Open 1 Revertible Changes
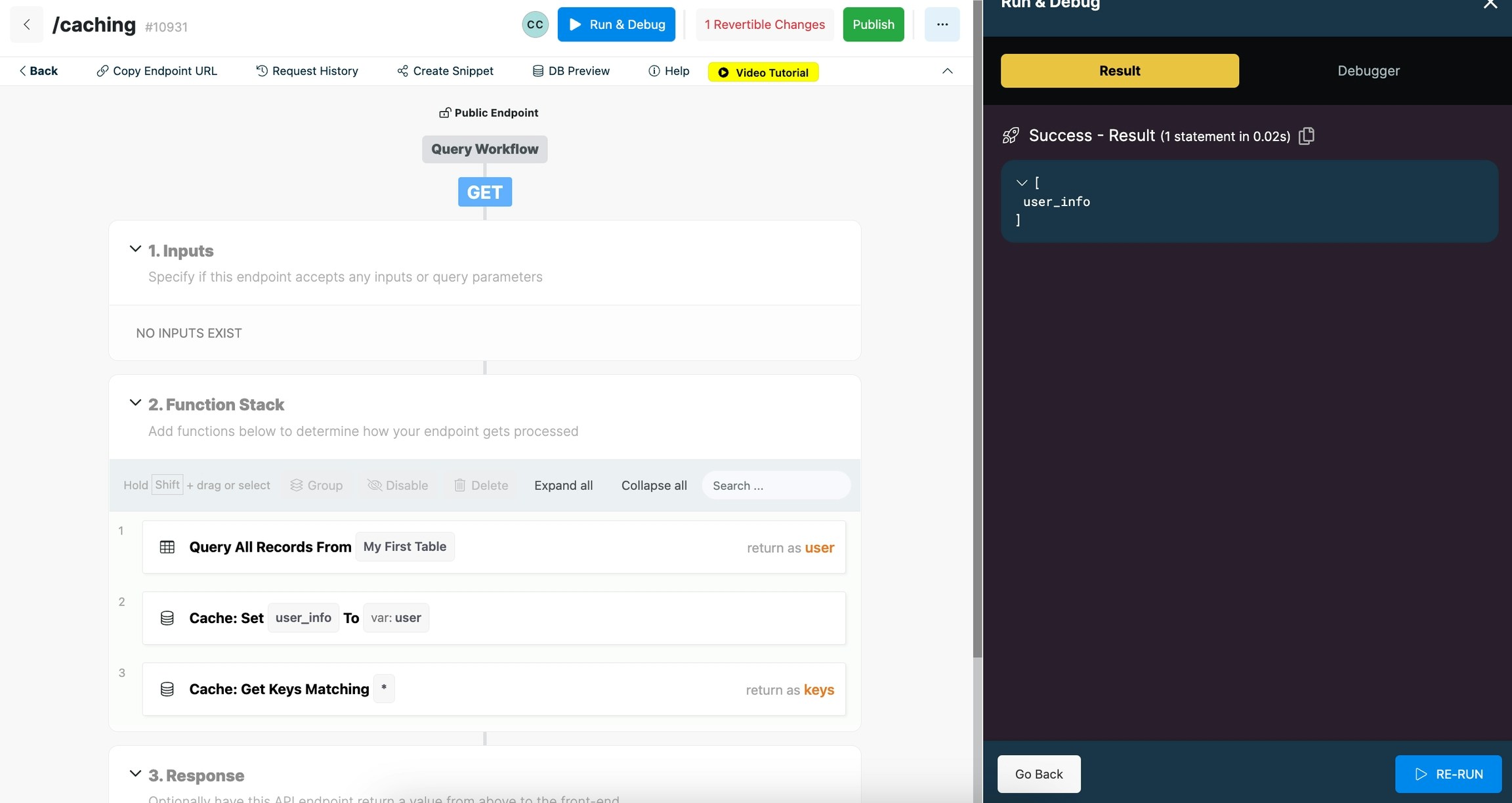The width and height of the screenshot is (1512, 803). point(765,24)
